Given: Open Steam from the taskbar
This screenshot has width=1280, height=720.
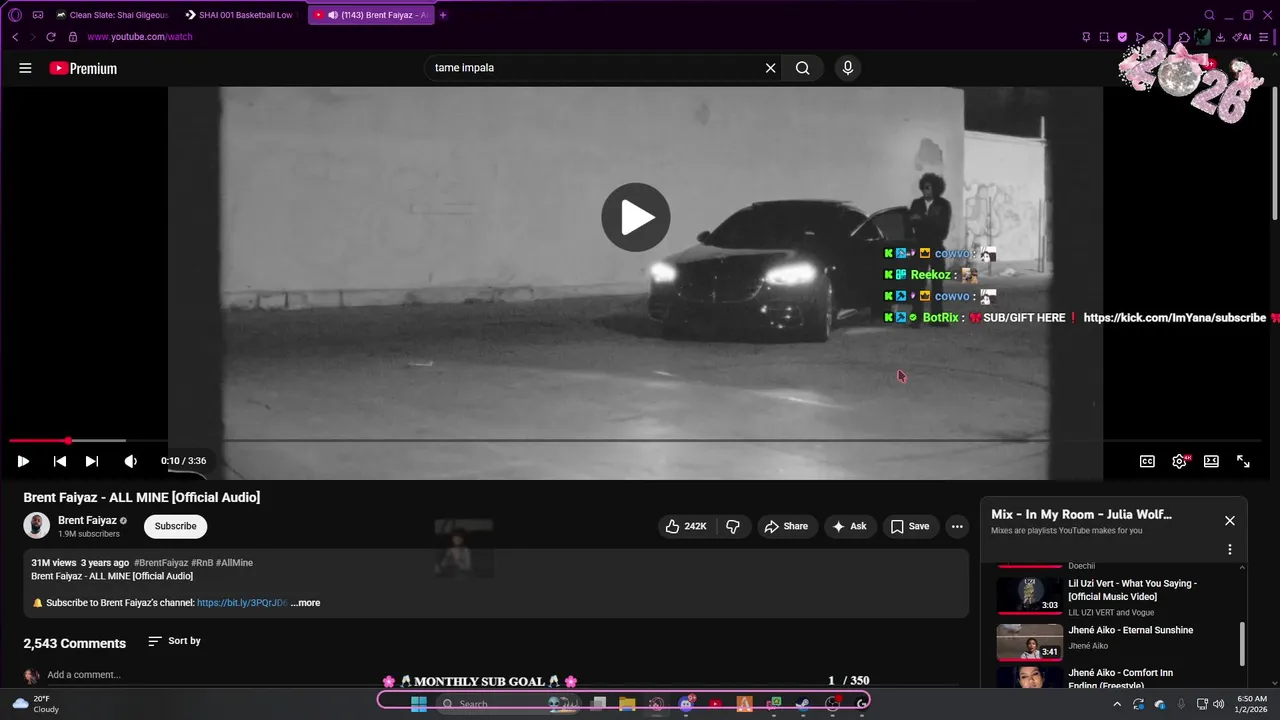Looking at the screenshot, I should pyautogui.click(x=802, y=704).
